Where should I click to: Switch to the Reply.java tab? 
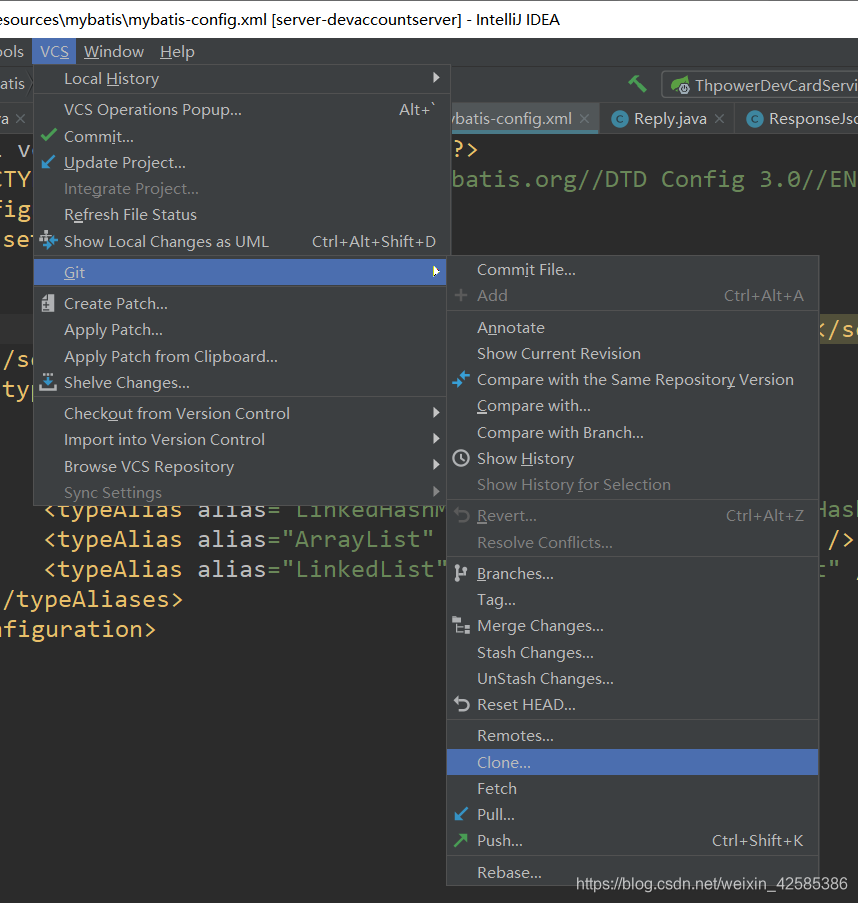tap(668, 119)
